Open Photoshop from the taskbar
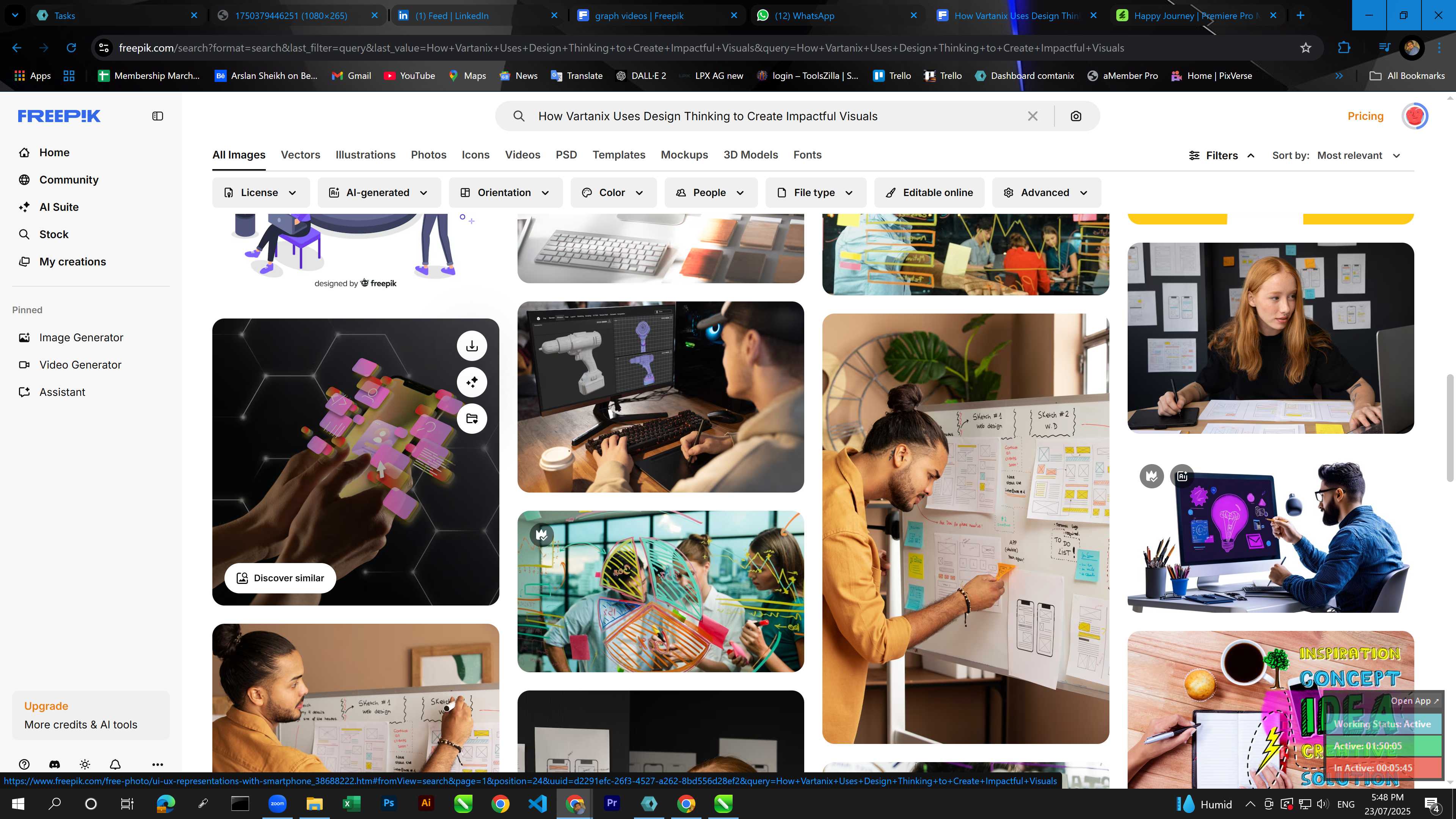This screenshot has width=1456, height=819. coord(388,803)
